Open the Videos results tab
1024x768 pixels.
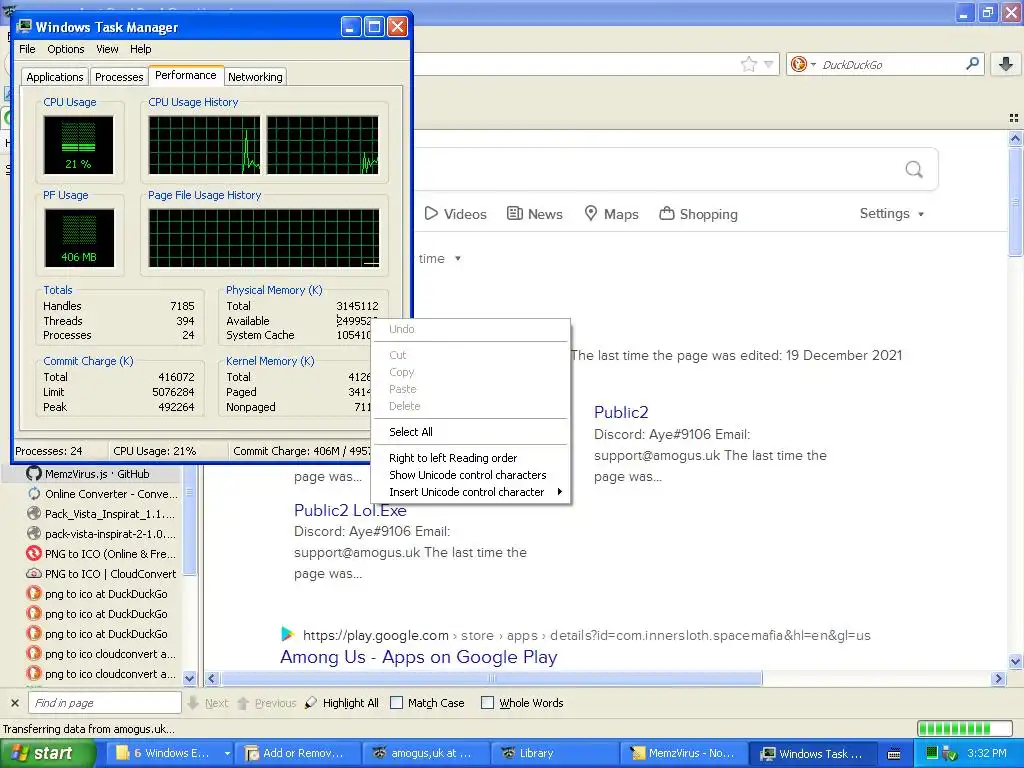point(456,214)
